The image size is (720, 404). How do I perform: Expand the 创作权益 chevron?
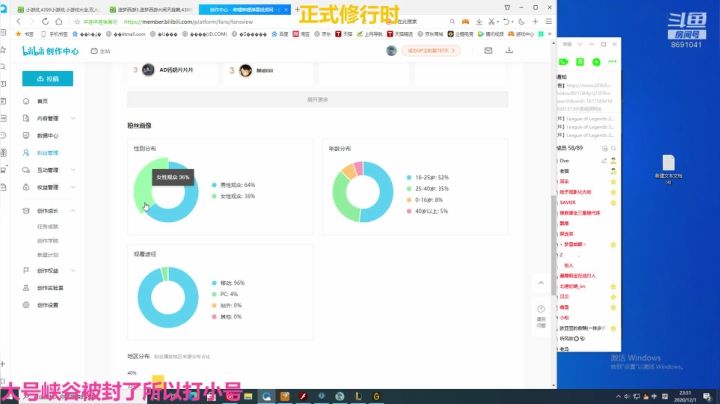(x=73, y=270)
